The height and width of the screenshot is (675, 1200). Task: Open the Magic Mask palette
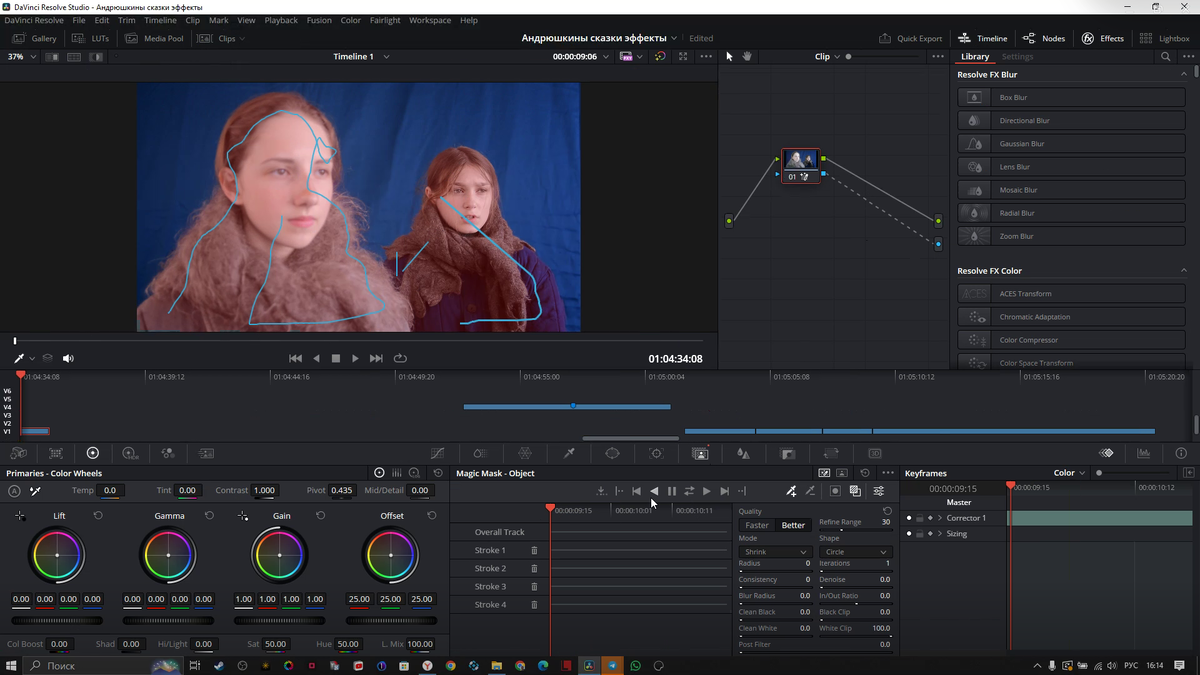[x=700, y=453]
